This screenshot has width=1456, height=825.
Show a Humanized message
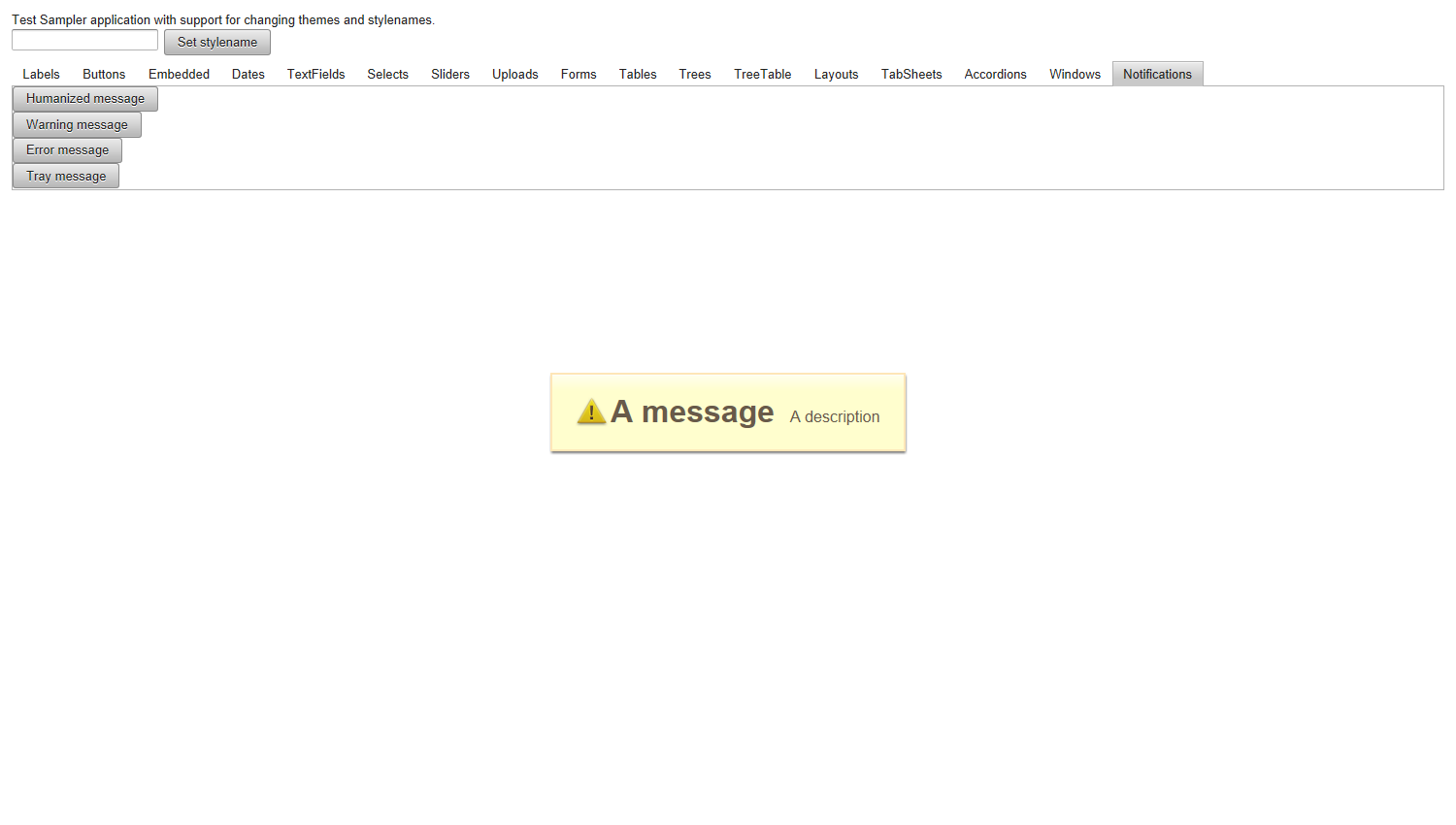(85, 98)
